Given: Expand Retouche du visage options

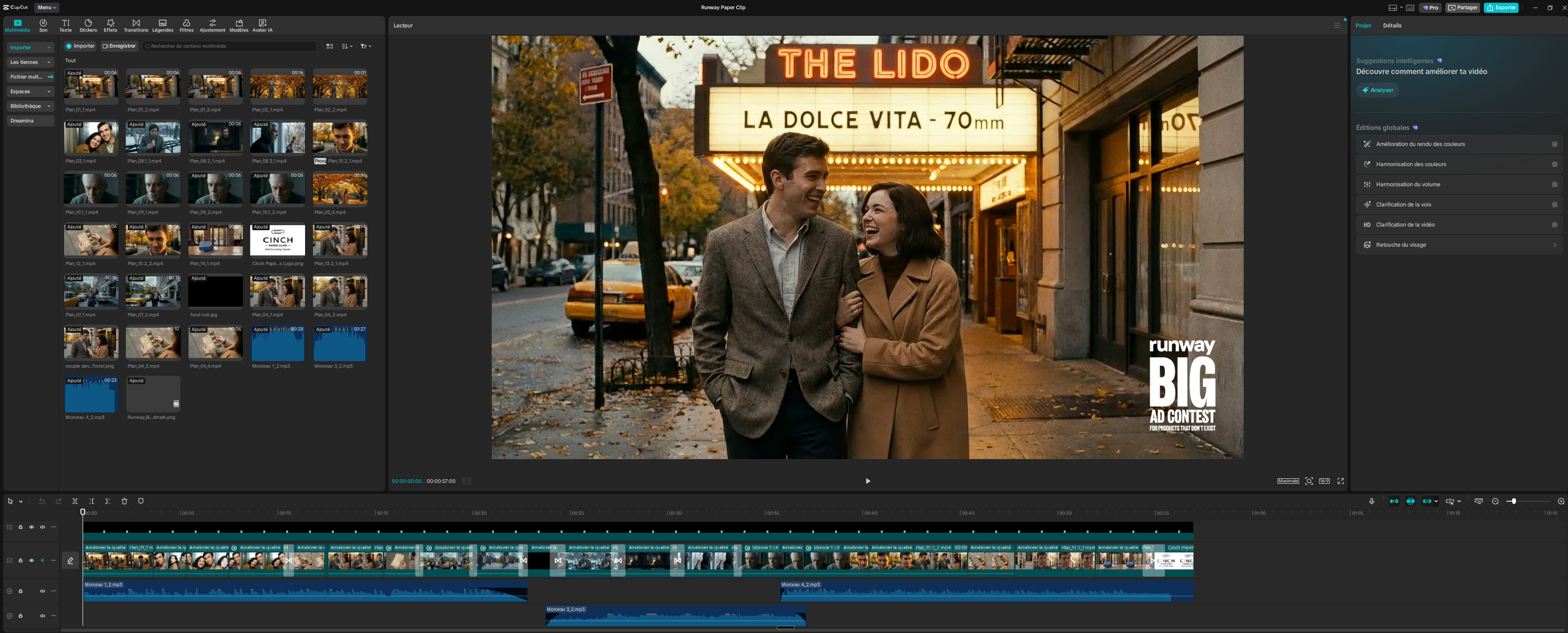Looking at the screenshot, I should 1554,245.
